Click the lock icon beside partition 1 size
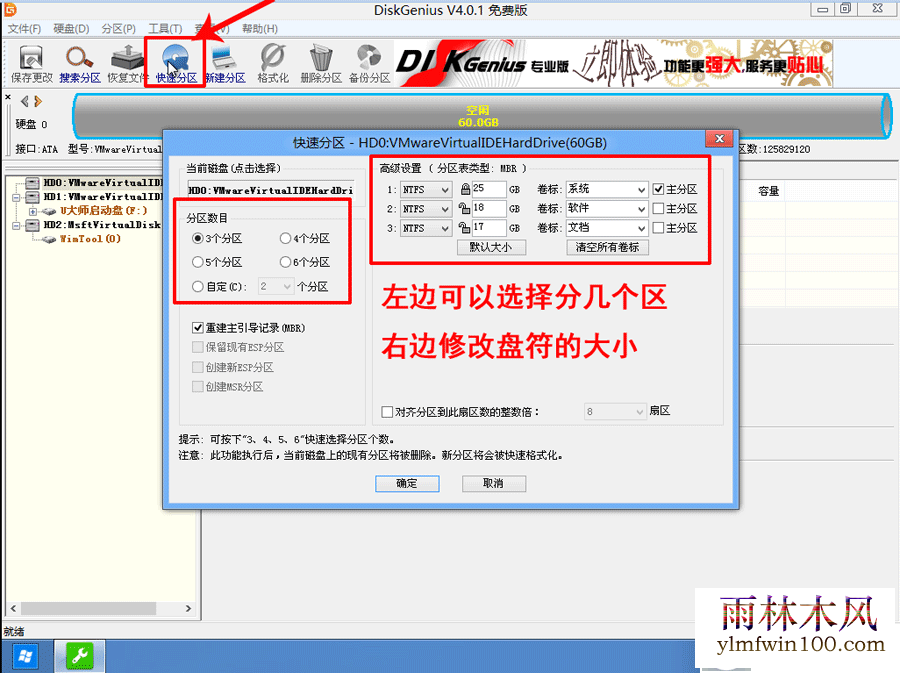 pyautogui.click(x=465, y=189)
